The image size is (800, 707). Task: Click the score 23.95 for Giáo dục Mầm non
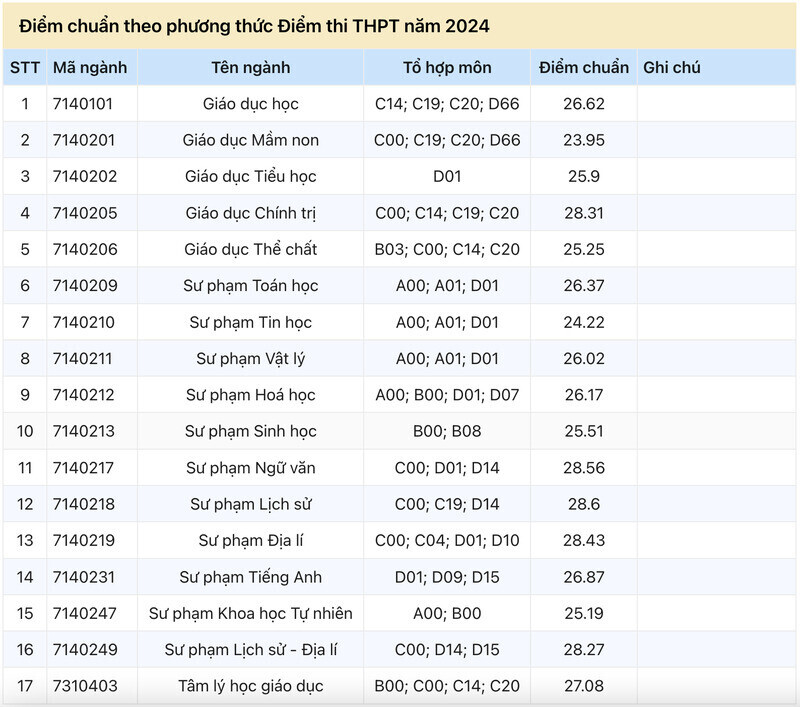[x=583, y=140]
